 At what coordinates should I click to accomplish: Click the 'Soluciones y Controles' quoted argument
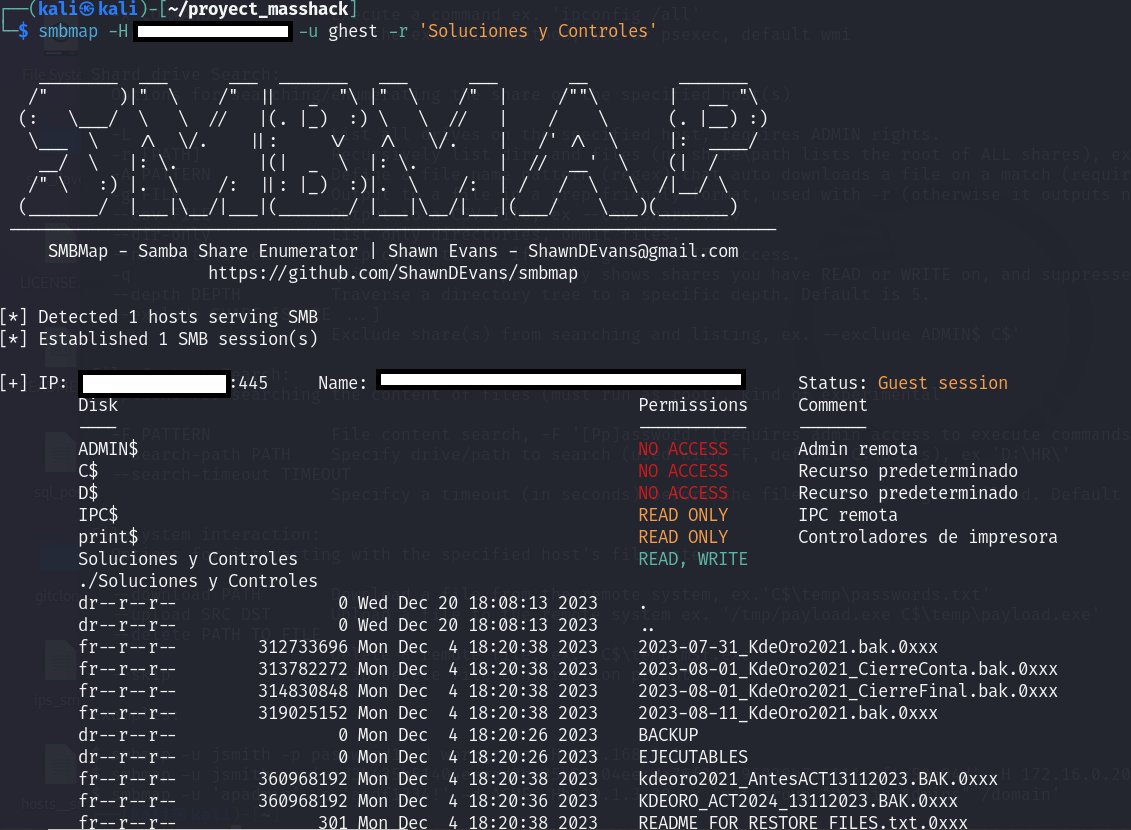(537, 31)
